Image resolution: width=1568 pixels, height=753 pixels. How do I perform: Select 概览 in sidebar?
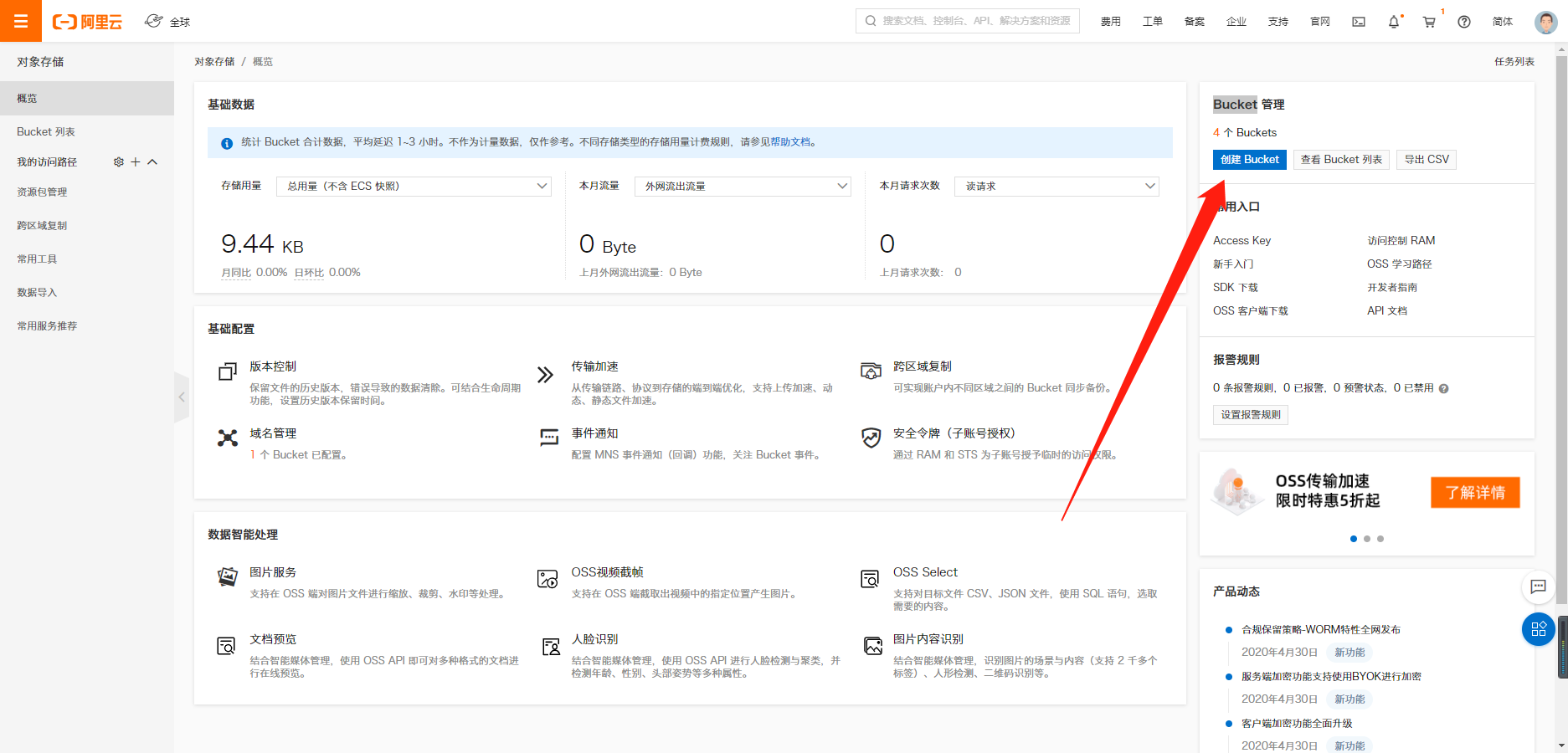[87, 98]
